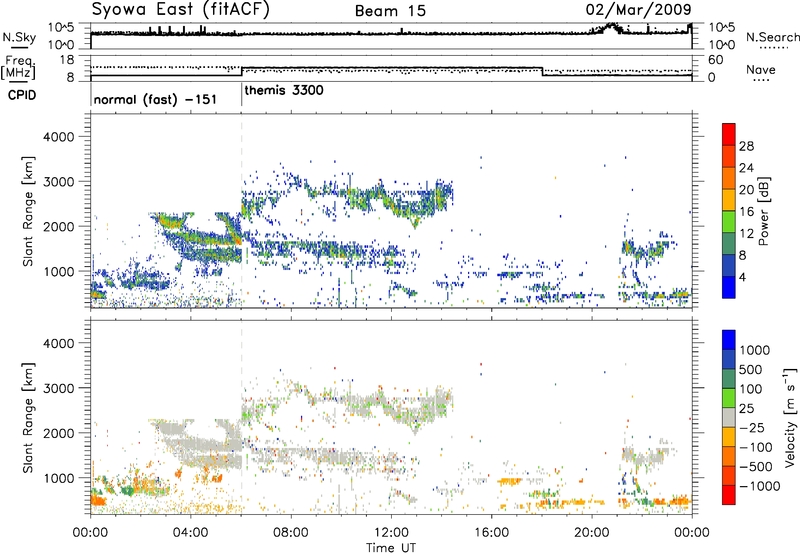The width and height of the screenshot is (800, 554).
Task: Click the '-100' tick on Velocity colorbar
Action: tap(756, 447)
